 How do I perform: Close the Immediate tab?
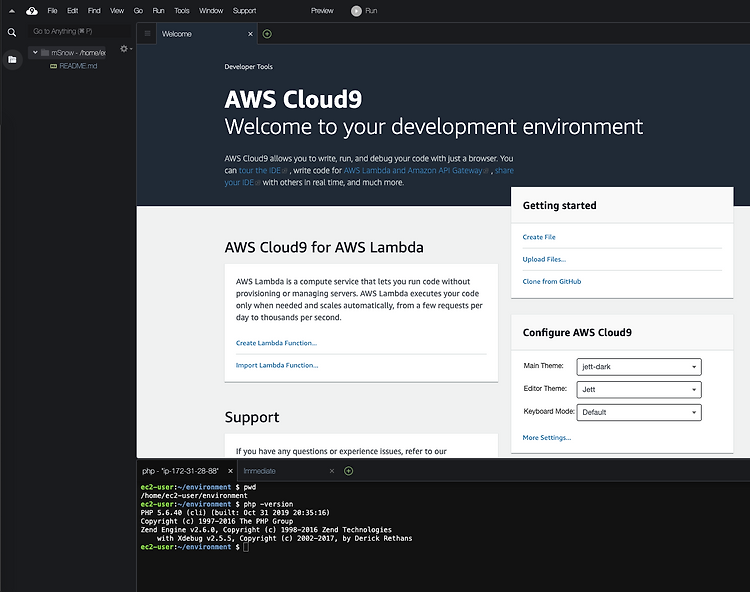[332, 470]
